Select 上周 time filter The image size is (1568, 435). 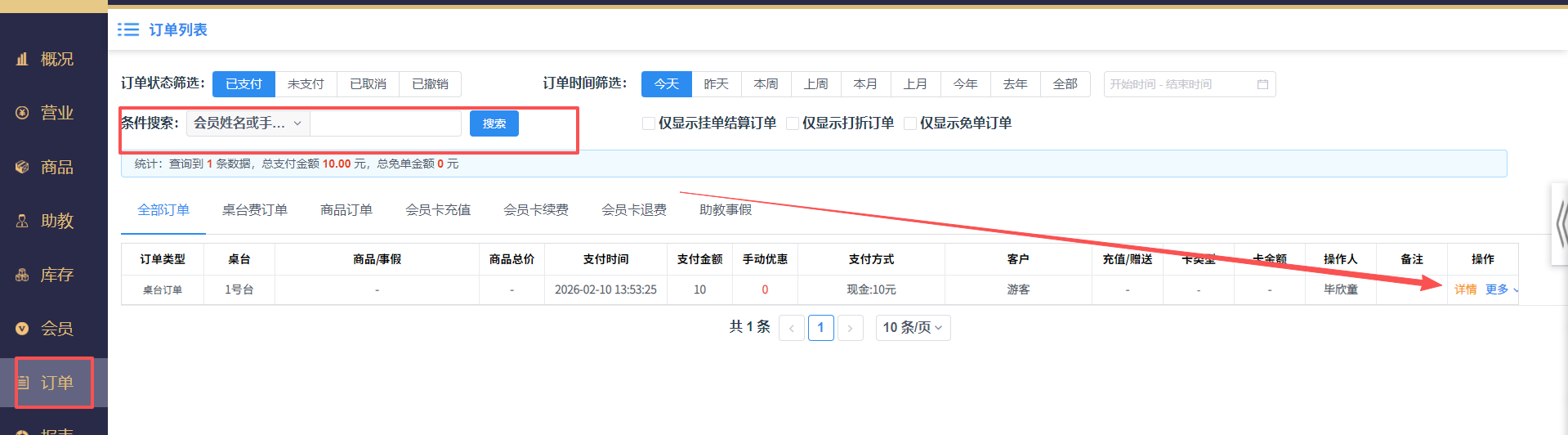[x=816, y=84]
